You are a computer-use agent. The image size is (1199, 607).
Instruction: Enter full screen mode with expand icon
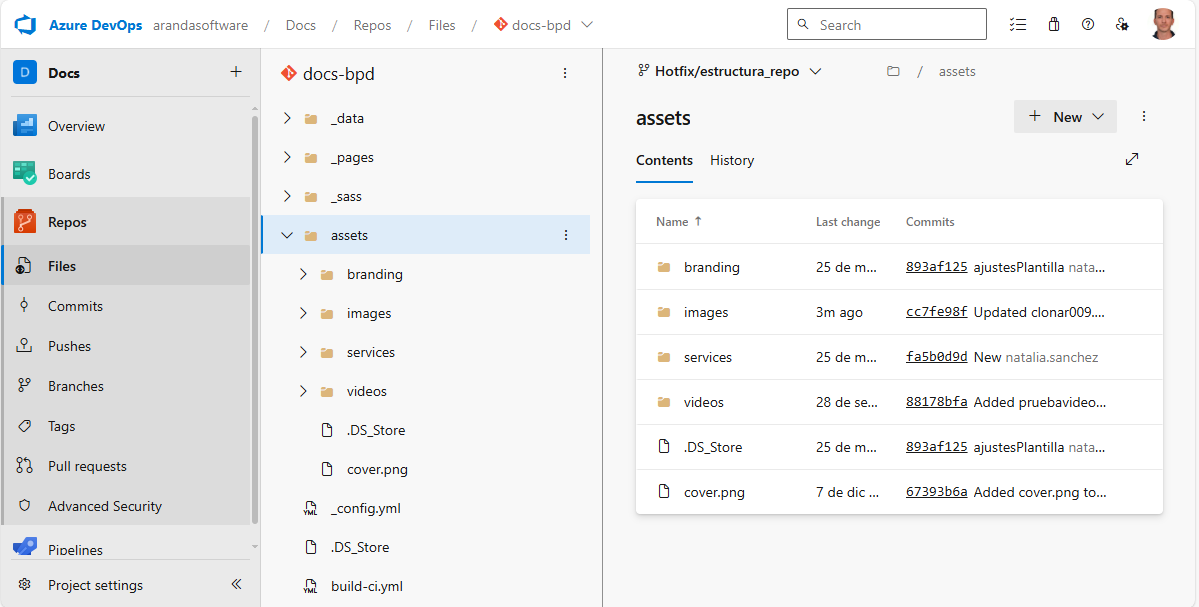point(1132,159)
